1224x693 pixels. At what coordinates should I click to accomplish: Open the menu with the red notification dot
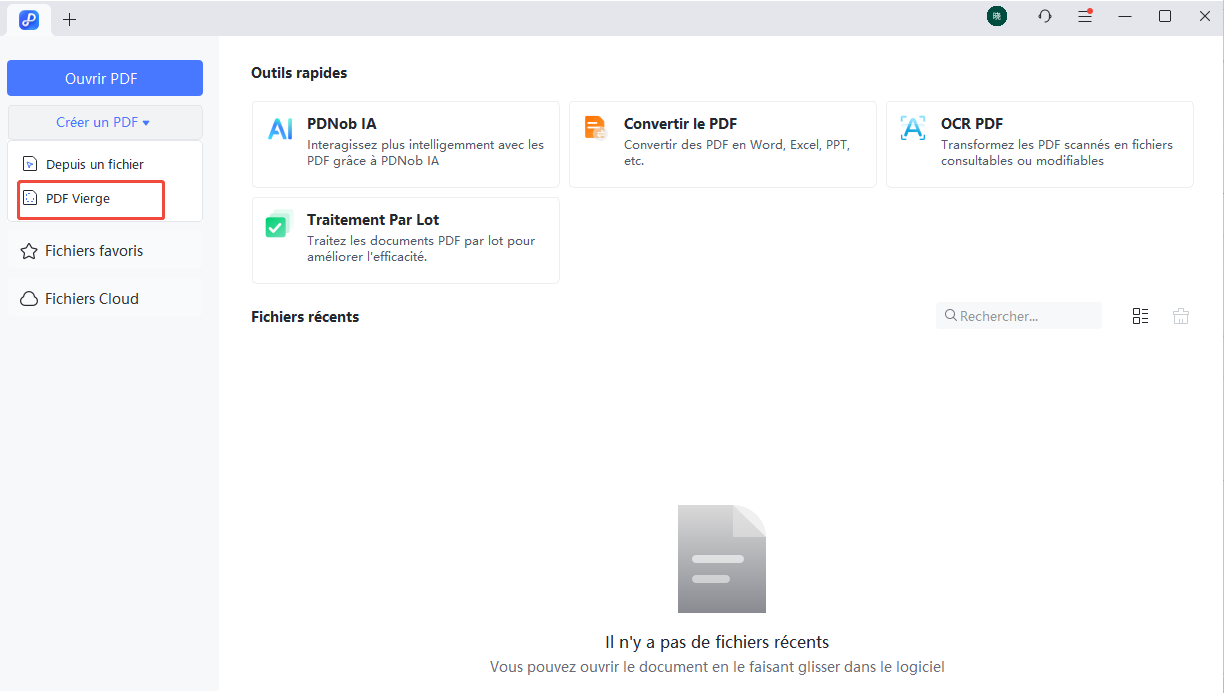[1085, 16]
